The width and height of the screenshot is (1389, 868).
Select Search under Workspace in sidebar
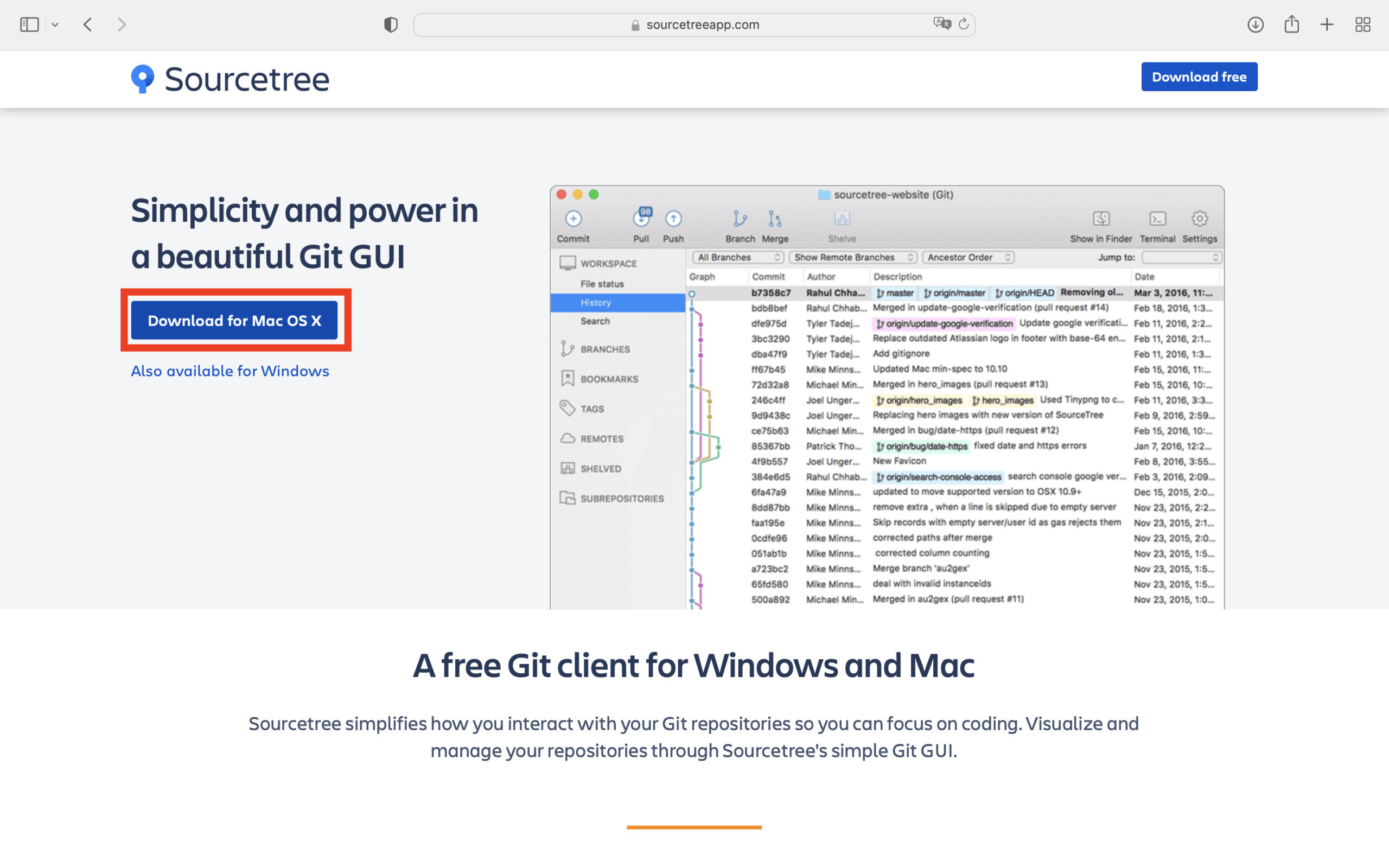pos(595,321)
